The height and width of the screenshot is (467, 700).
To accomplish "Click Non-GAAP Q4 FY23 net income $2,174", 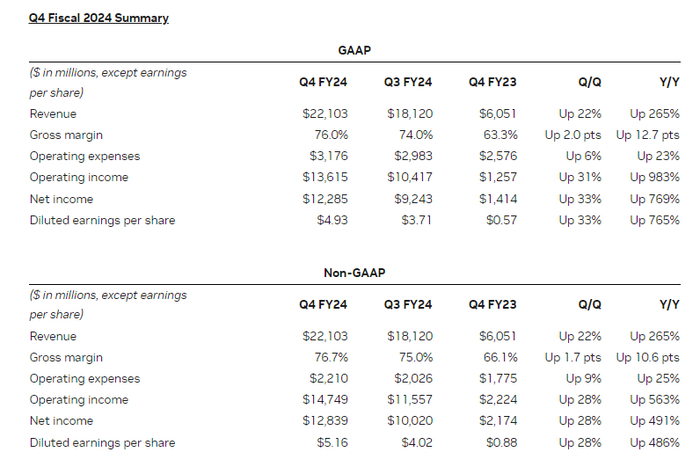I will [x=497, y=421].
